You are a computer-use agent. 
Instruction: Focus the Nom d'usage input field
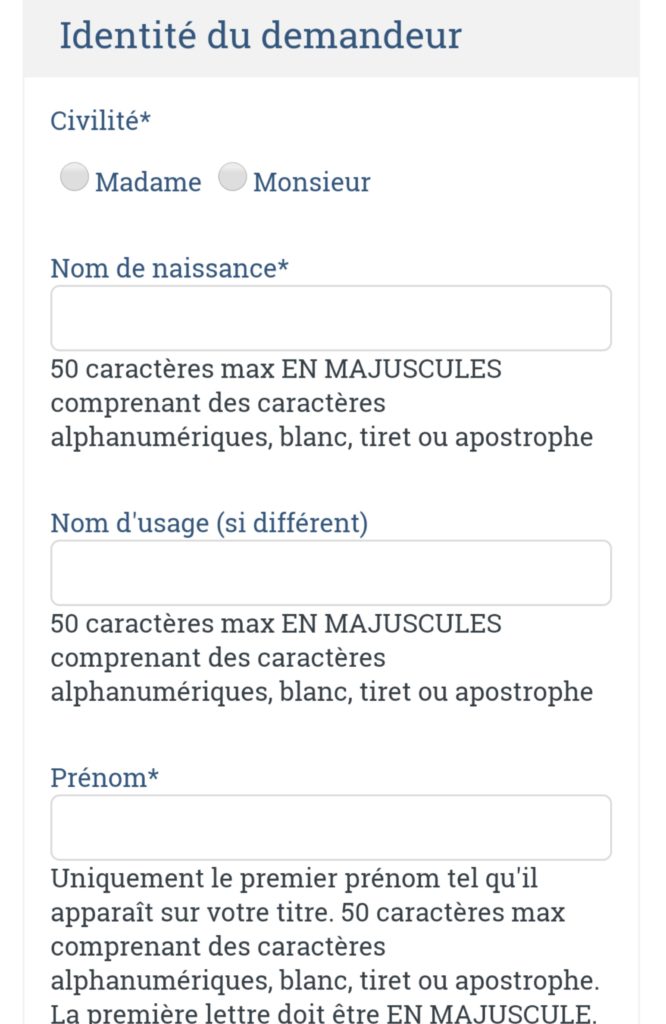coord(331,573)
